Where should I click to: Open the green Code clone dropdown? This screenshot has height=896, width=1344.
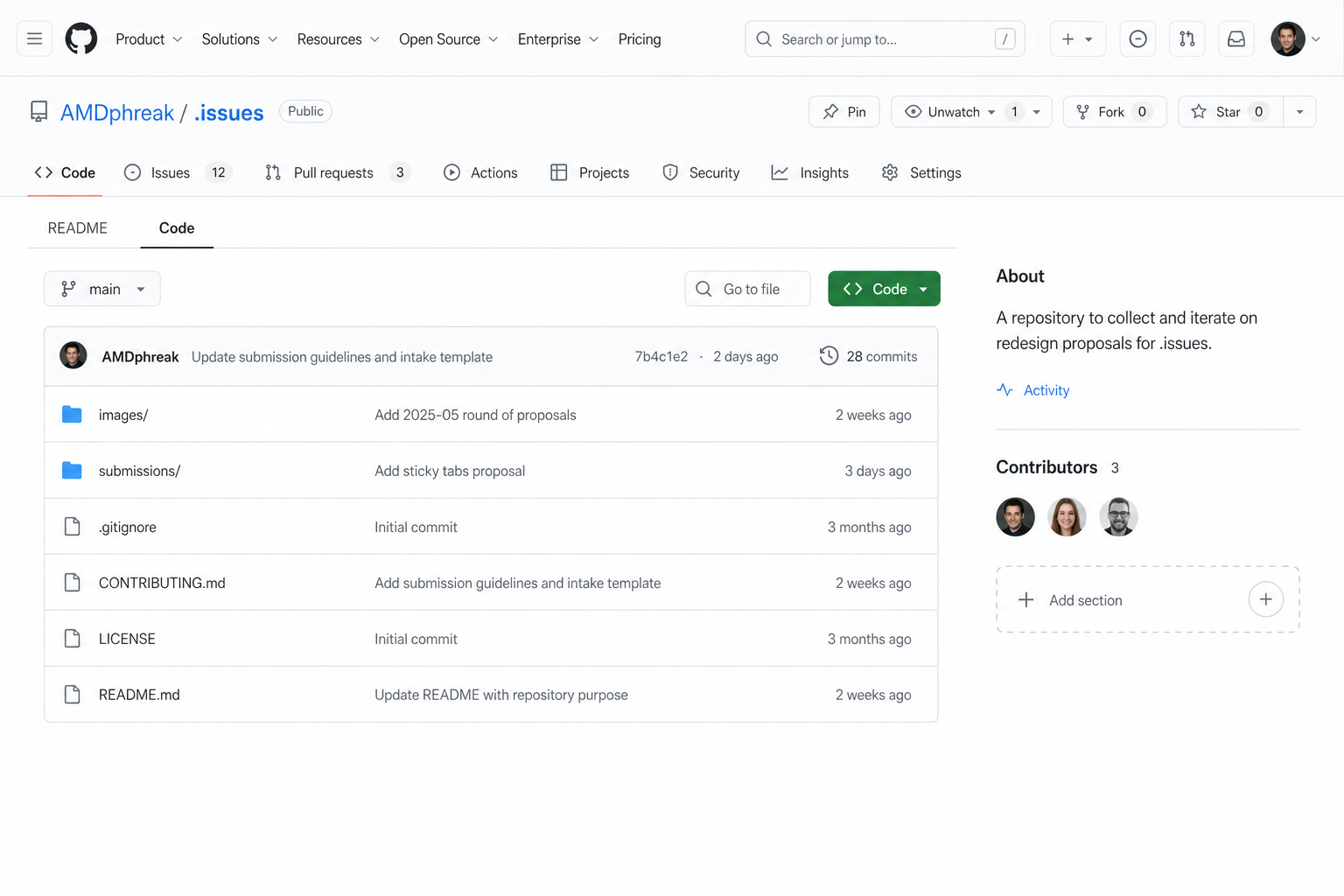coord(885,289)
